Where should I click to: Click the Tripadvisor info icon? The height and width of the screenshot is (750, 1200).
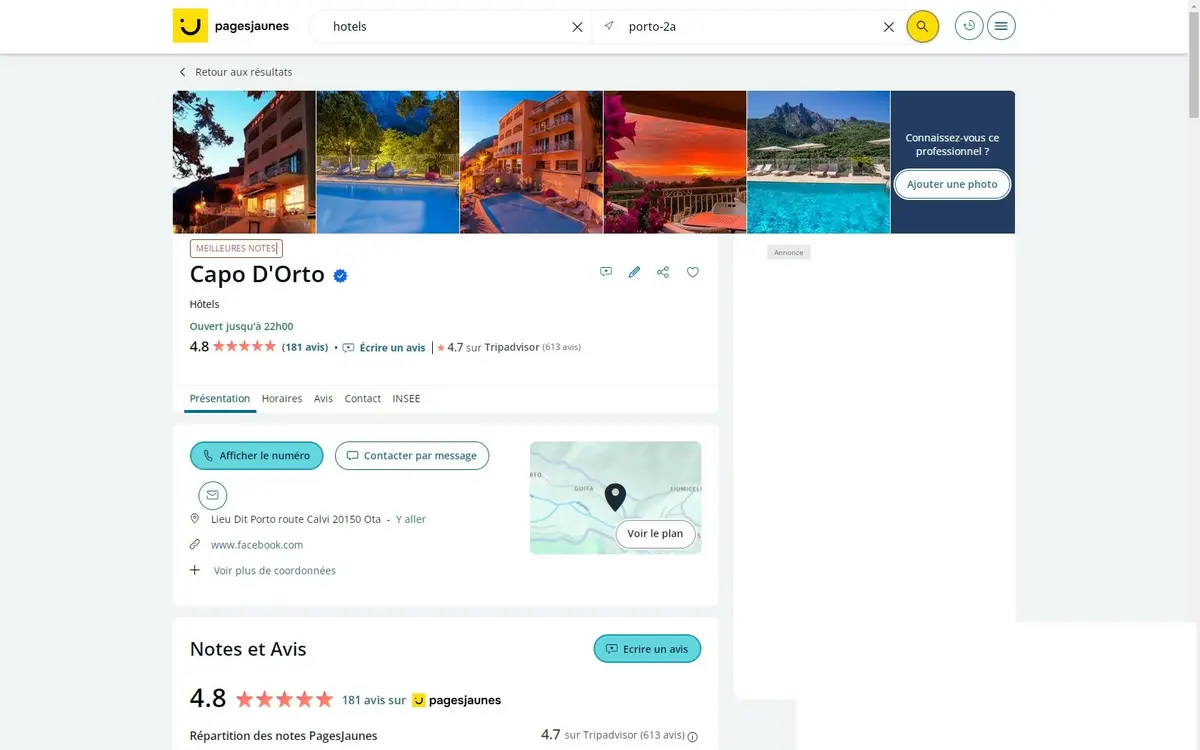(x=693, y=736)
